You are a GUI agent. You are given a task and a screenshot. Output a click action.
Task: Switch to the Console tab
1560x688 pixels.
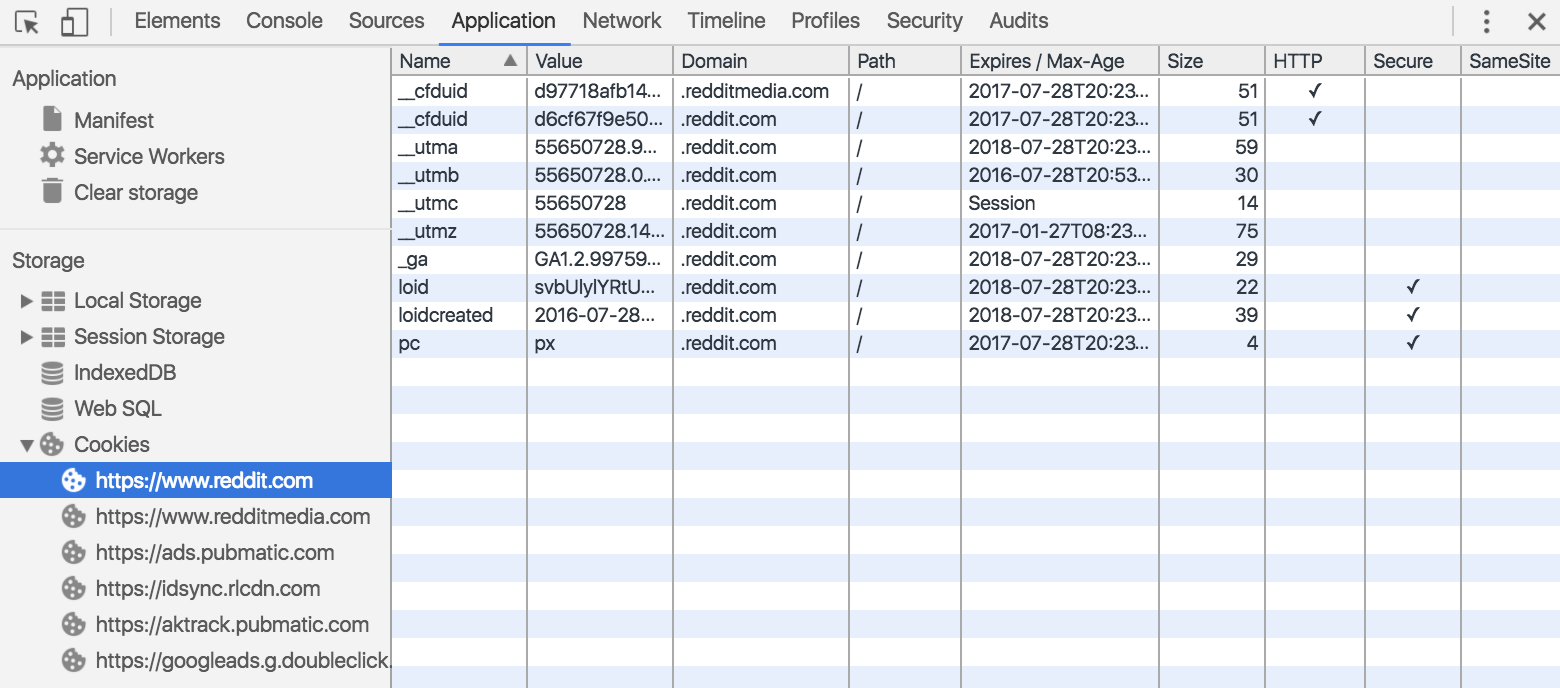tap(284, 21)
